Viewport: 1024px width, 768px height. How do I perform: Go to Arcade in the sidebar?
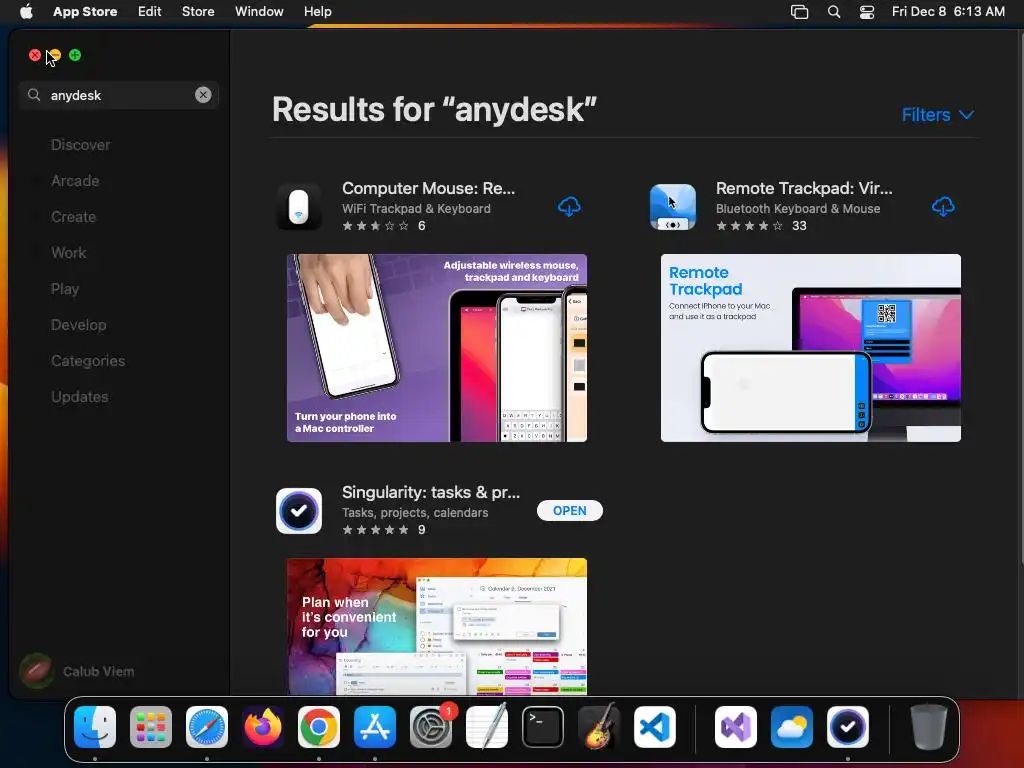[x=75, y=181]
